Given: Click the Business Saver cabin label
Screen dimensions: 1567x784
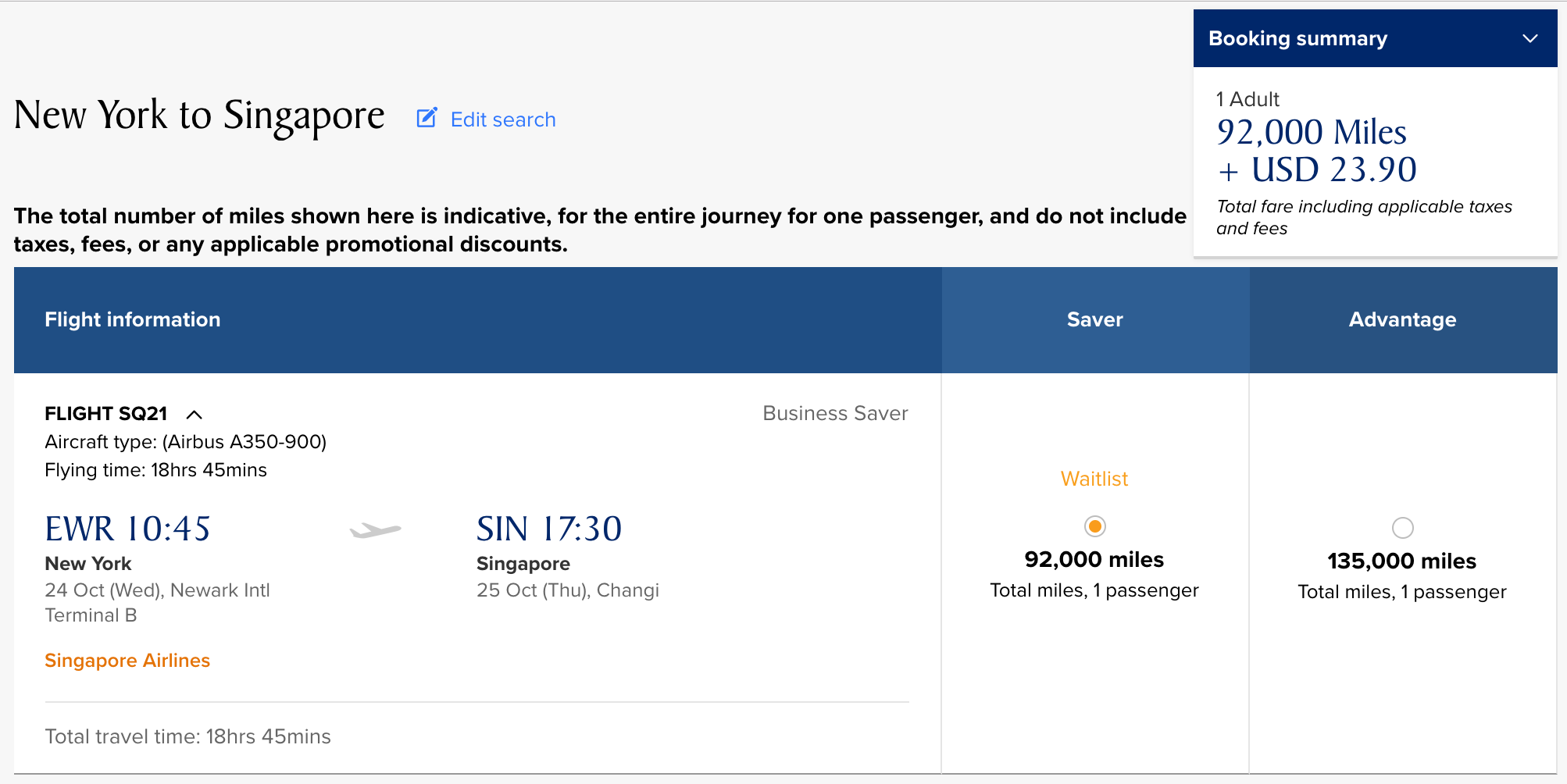Looking at the screenshot, I should pyautogui.click(x=835, y=413).
